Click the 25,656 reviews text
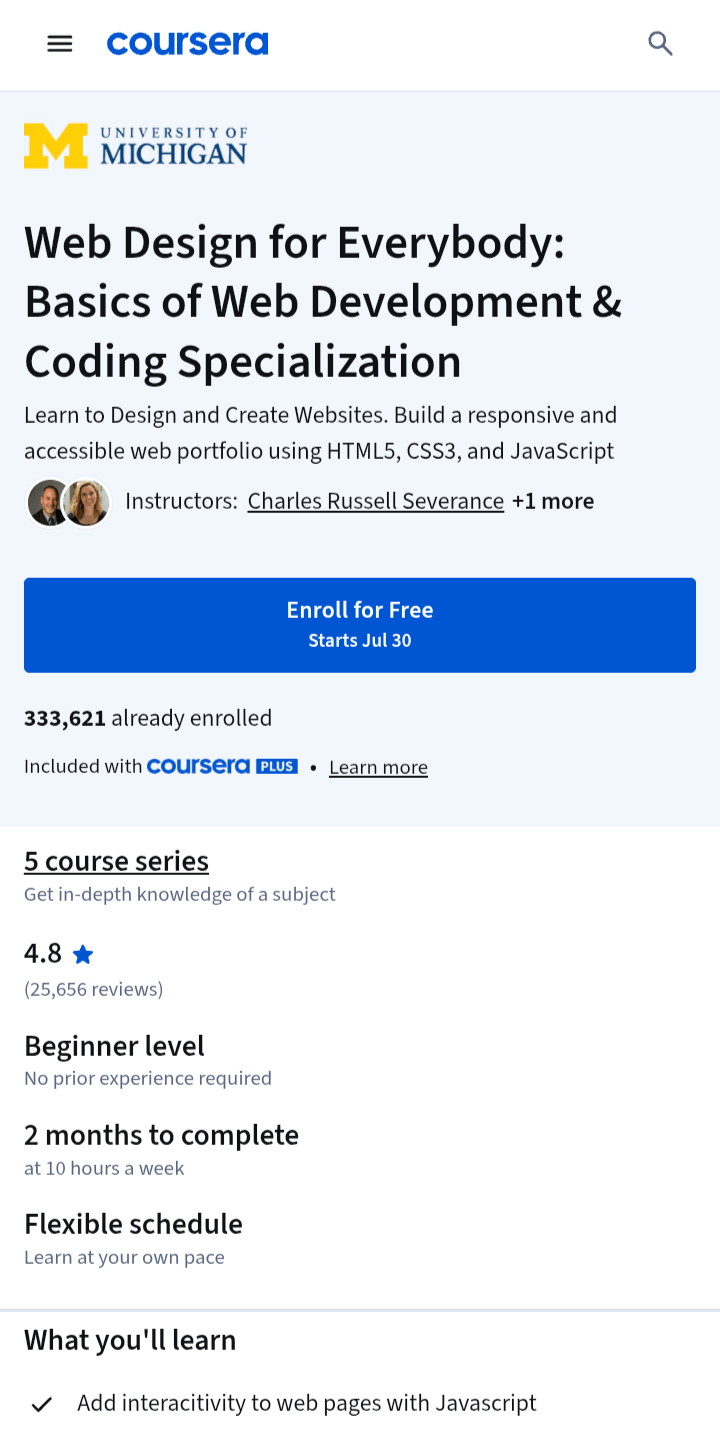 (x=94, y=989)
